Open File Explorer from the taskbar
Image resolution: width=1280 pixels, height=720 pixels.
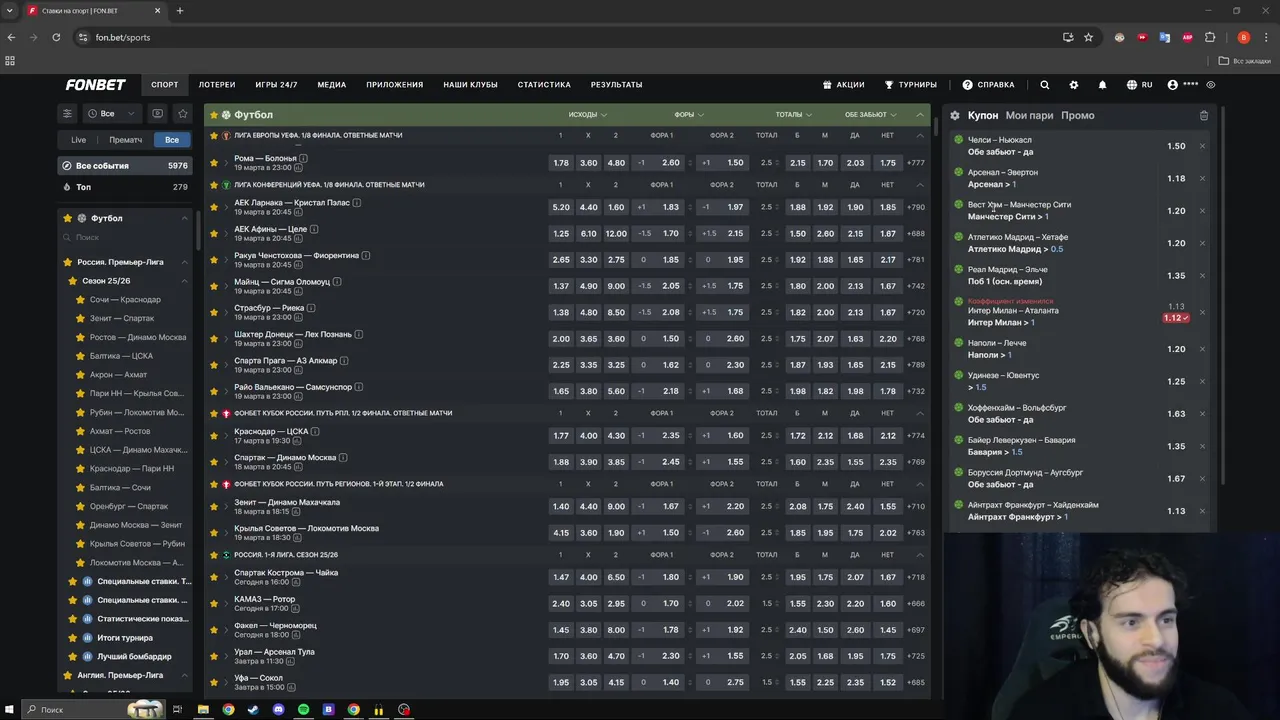(203, 710)
